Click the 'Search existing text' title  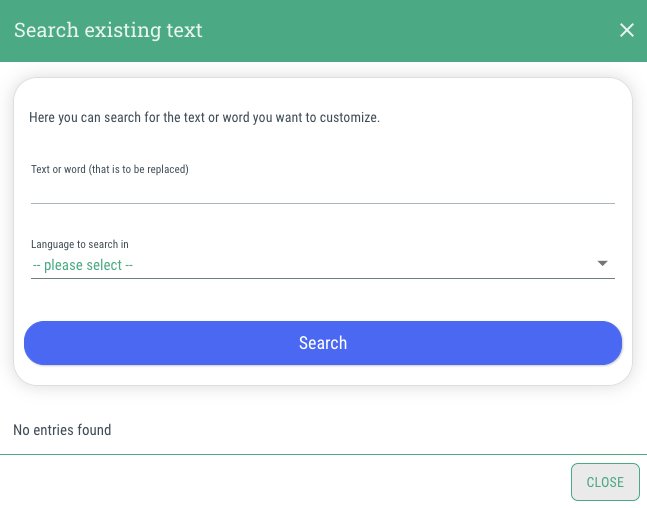[x=108, y=31]
